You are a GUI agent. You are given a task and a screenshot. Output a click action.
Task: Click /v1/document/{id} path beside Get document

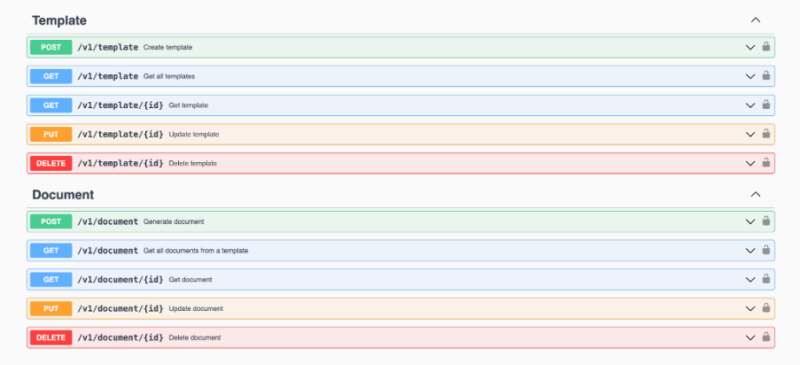coord(120,280)
